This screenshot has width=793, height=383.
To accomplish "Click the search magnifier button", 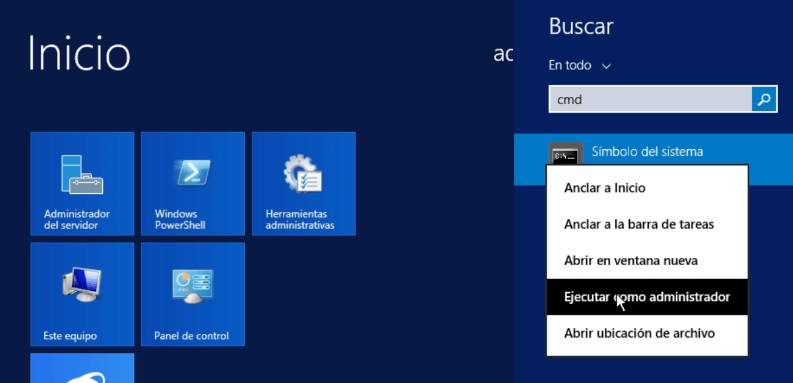I will (764, 99).
